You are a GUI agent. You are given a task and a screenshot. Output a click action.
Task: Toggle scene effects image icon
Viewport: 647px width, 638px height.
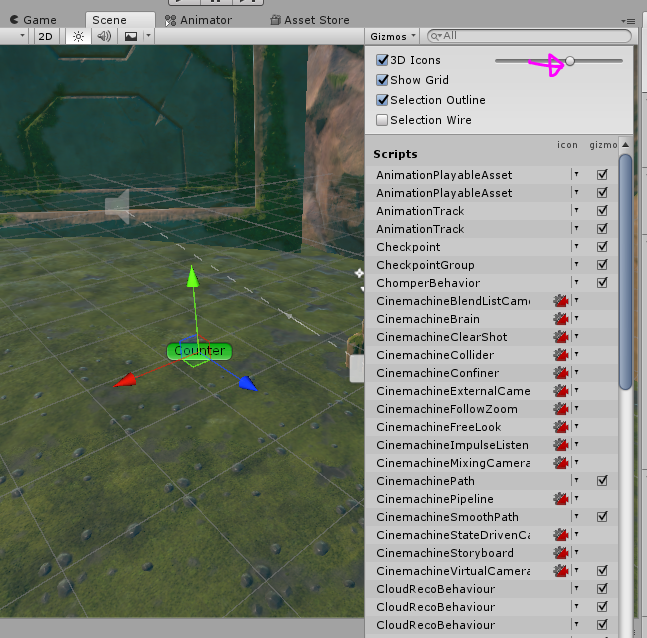[x=131, y=36]
